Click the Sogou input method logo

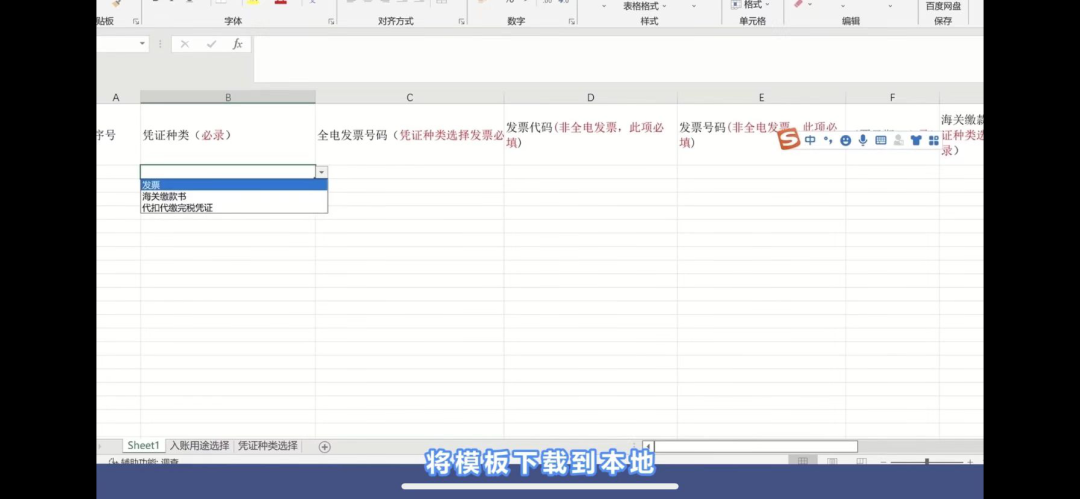(x=789, y=140)
